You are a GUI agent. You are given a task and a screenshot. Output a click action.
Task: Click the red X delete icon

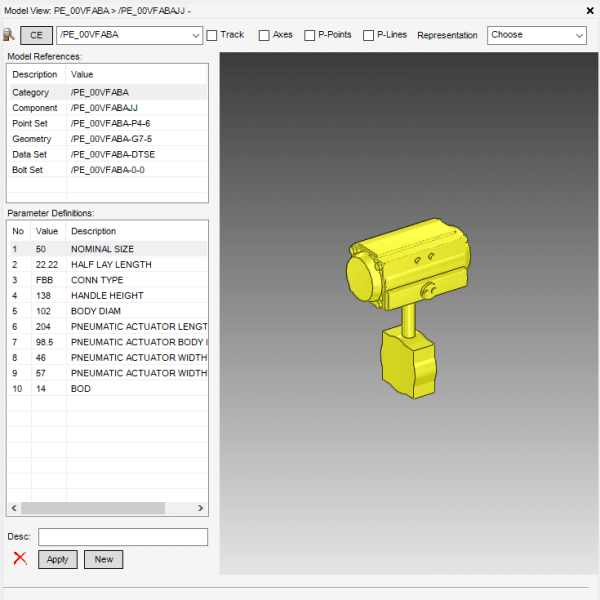coord(20,559)
